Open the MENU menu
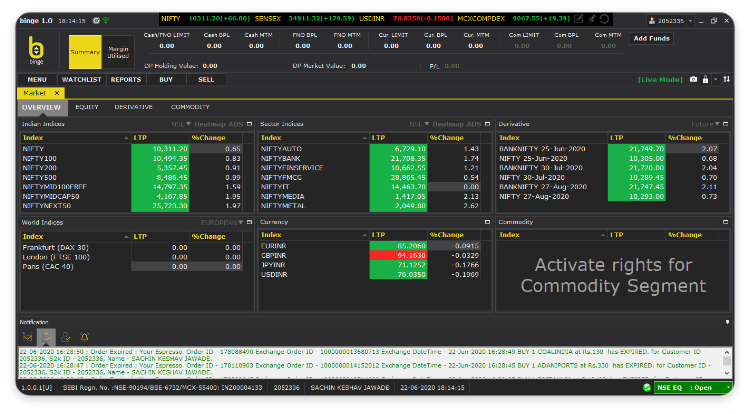 click(37, 80)
